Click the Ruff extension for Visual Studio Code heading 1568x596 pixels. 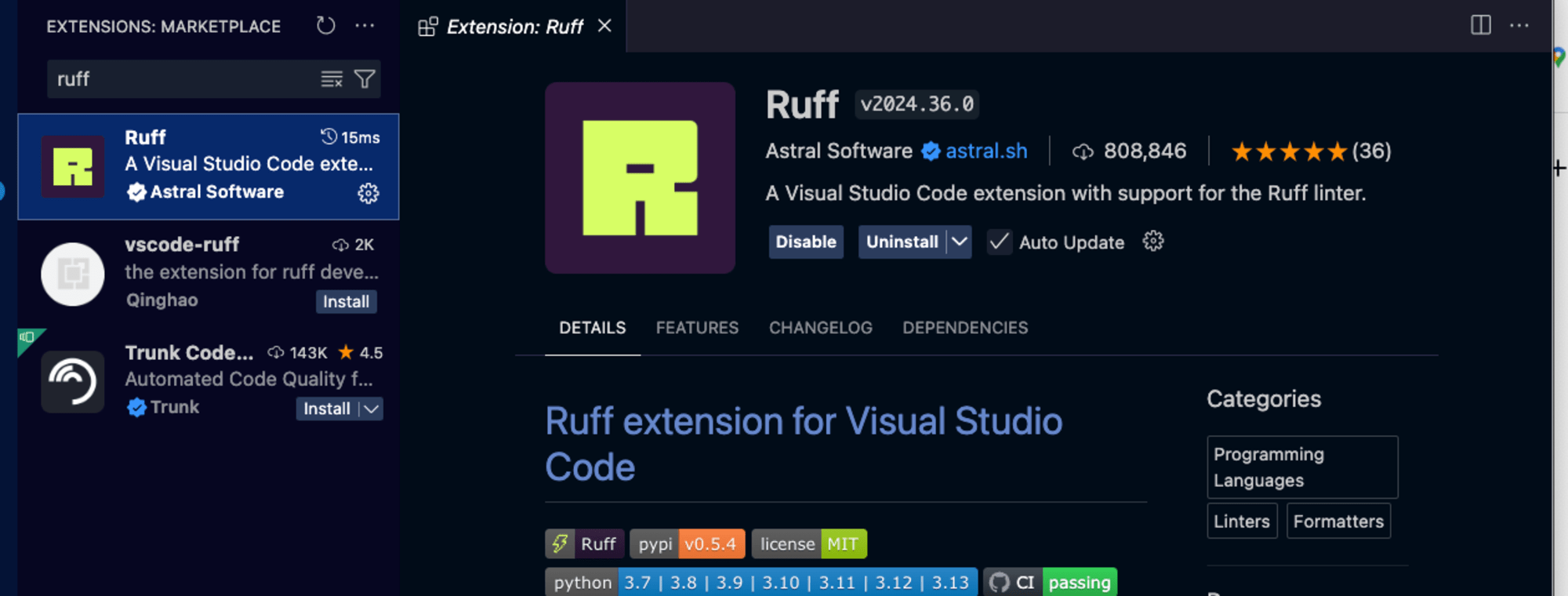804,444
